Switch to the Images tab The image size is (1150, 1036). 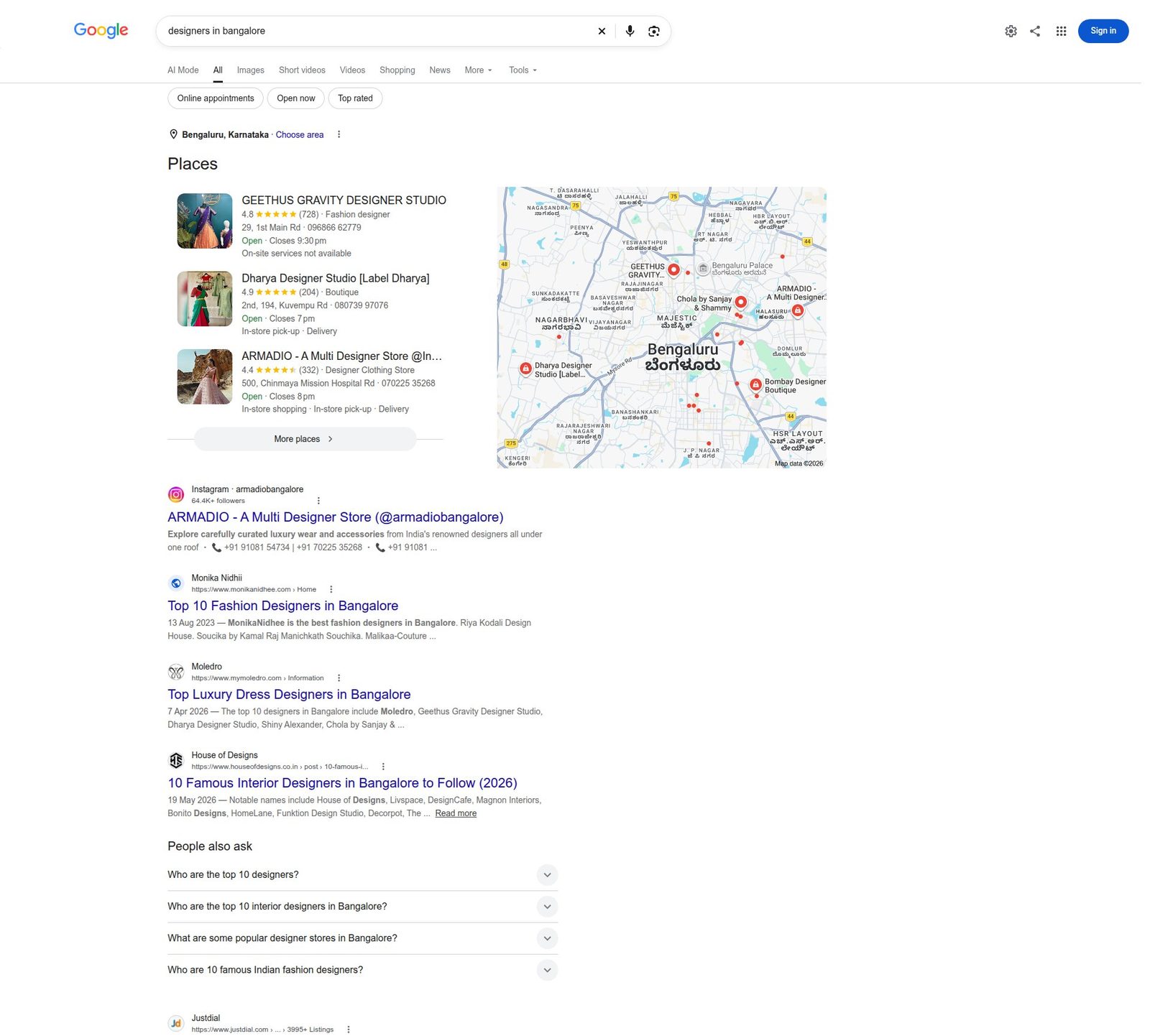click(250, 70)
